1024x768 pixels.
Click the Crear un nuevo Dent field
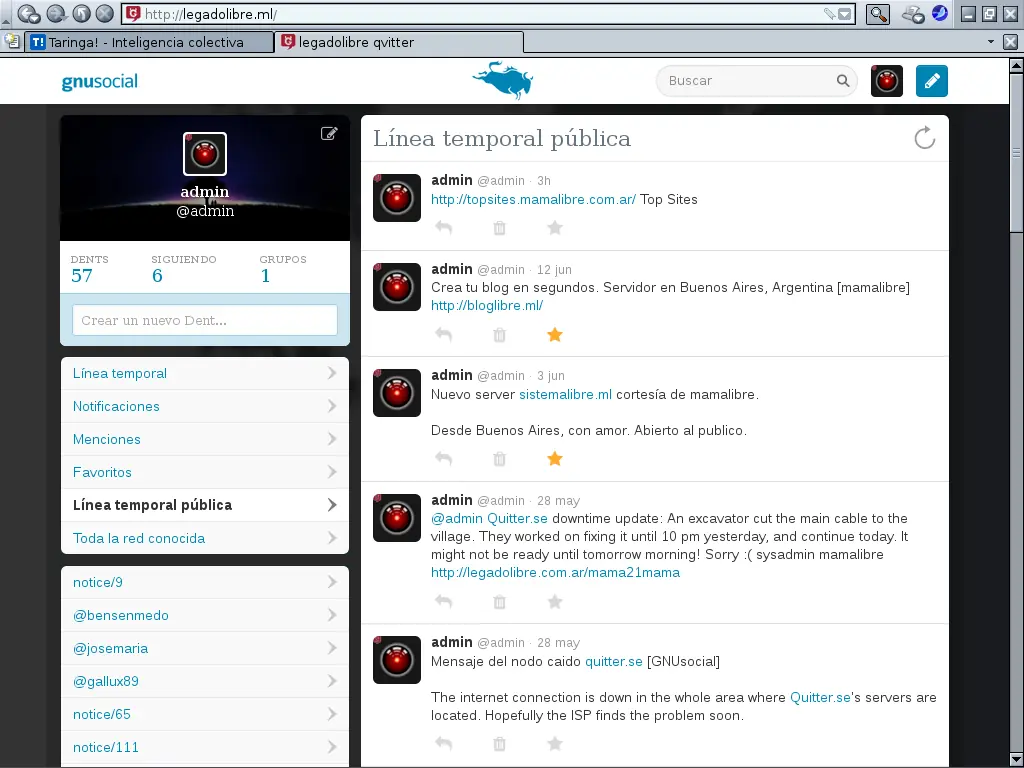tap(205, 320)
